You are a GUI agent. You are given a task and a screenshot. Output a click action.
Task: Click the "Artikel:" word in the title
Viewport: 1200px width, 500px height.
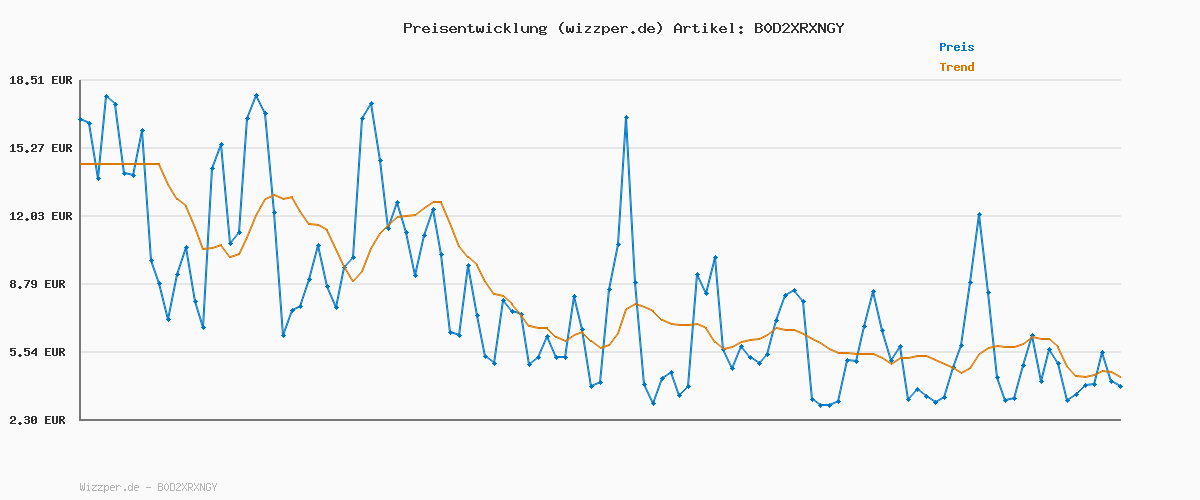pos(708,28)
